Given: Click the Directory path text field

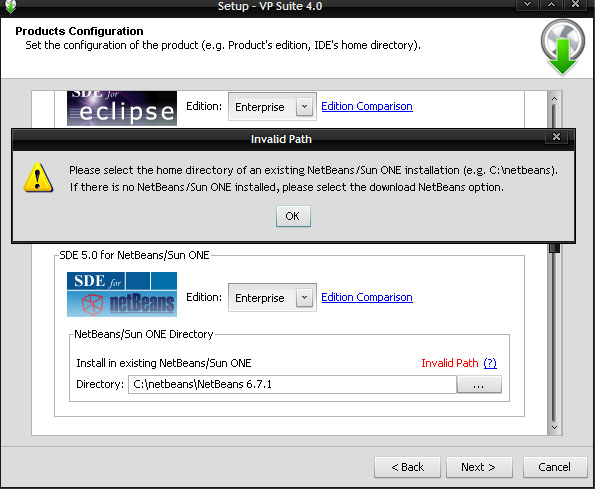Looking at the screenshot, I should tap(292, 384).
